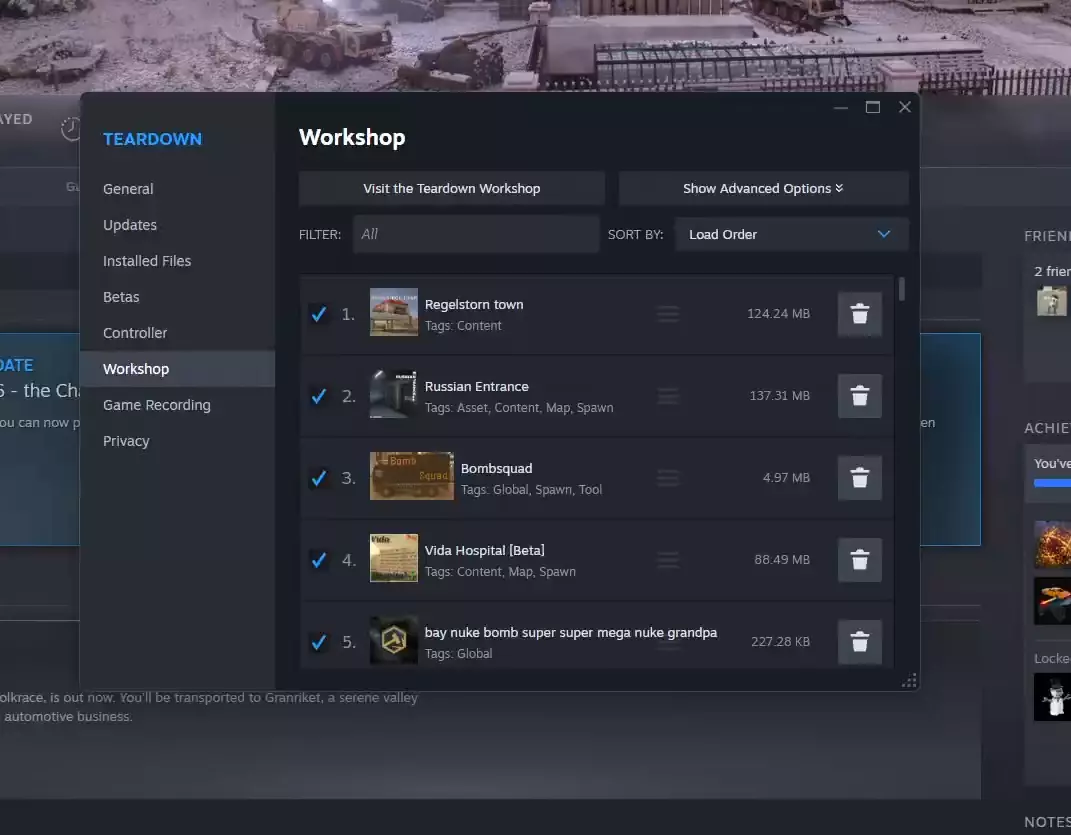Click the Regelstorn town title
The width and height of the screenshot is (1071, 835).
(x=474, y=304)
